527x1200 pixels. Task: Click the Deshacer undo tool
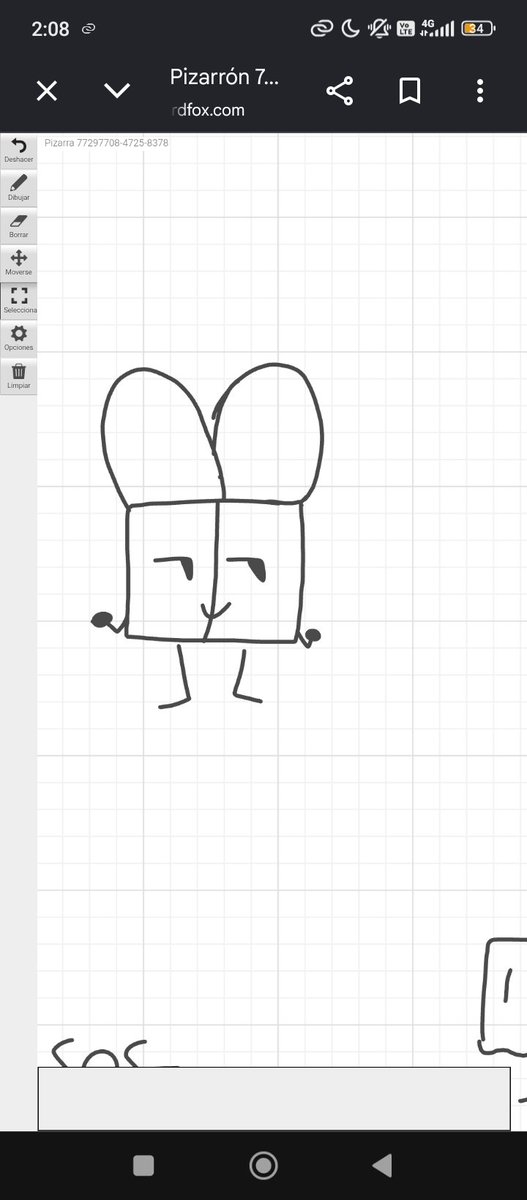(18, 152)
